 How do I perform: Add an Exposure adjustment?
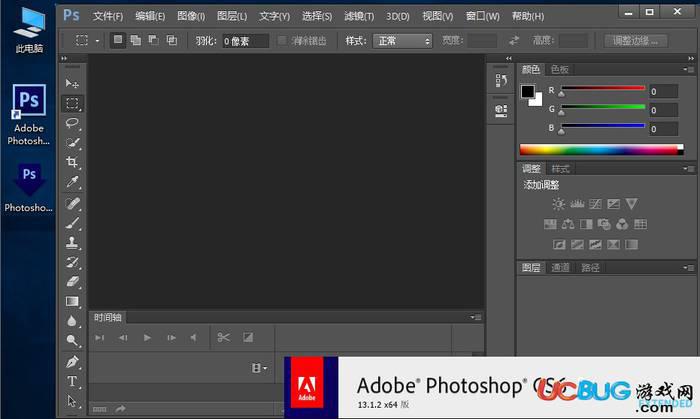[613, 204]
